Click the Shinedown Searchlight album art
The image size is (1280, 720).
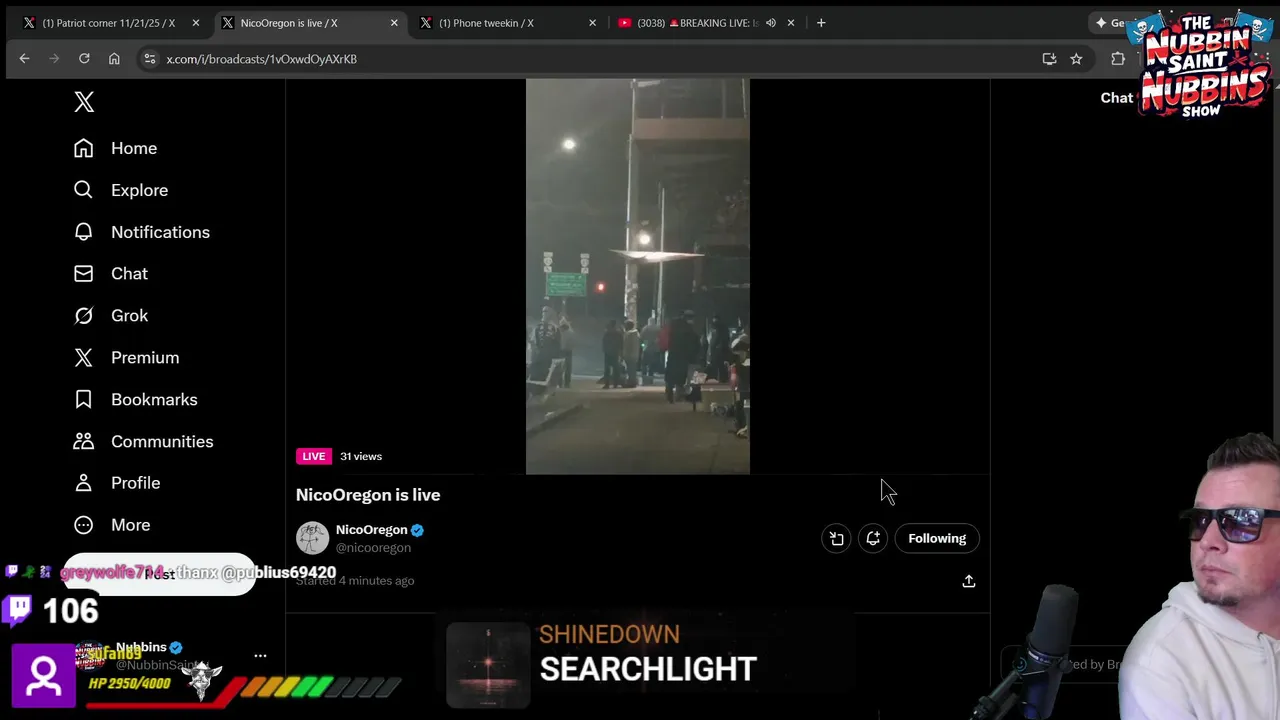pos(488,665)
